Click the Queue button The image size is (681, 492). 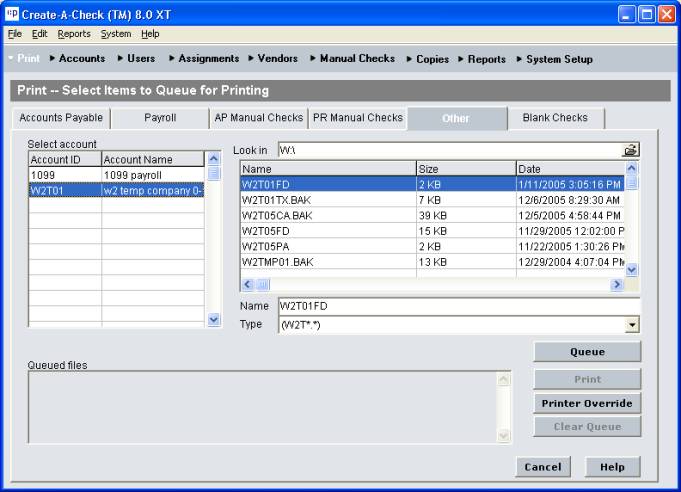point(587,352)
